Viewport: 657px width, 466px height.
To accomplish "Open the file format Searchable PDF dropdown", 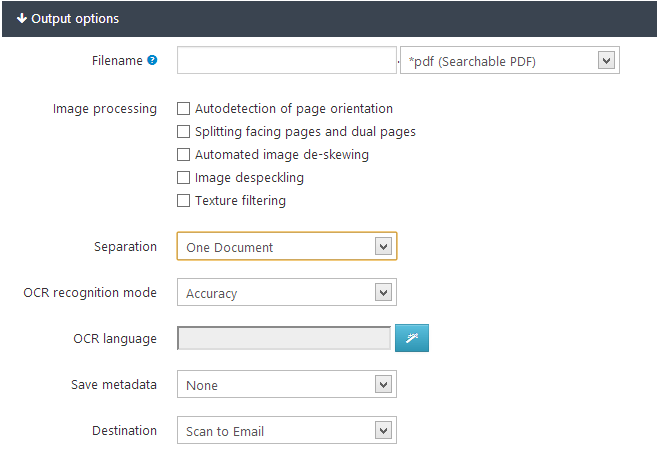I will click(509, 61).
